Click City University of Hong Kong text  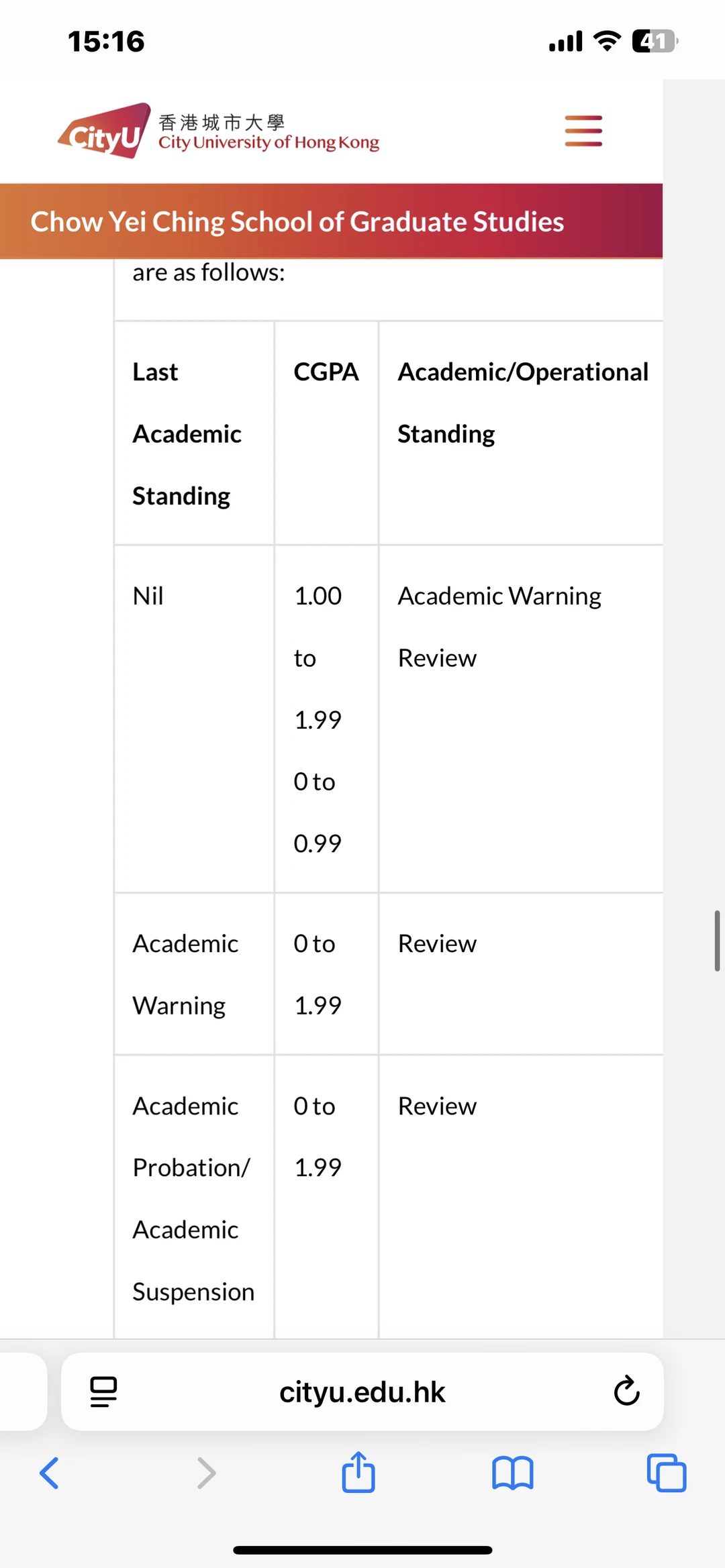[x=269, y=142]
